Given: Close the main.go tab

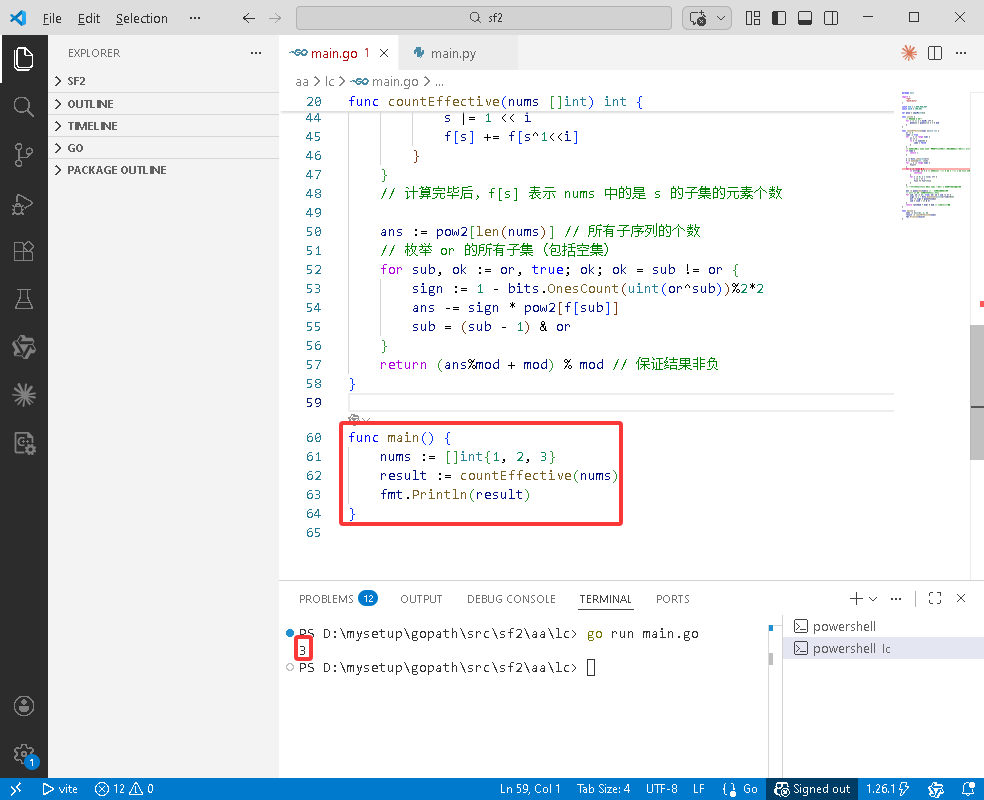Looking at the screenshot, I should [384, 53].
